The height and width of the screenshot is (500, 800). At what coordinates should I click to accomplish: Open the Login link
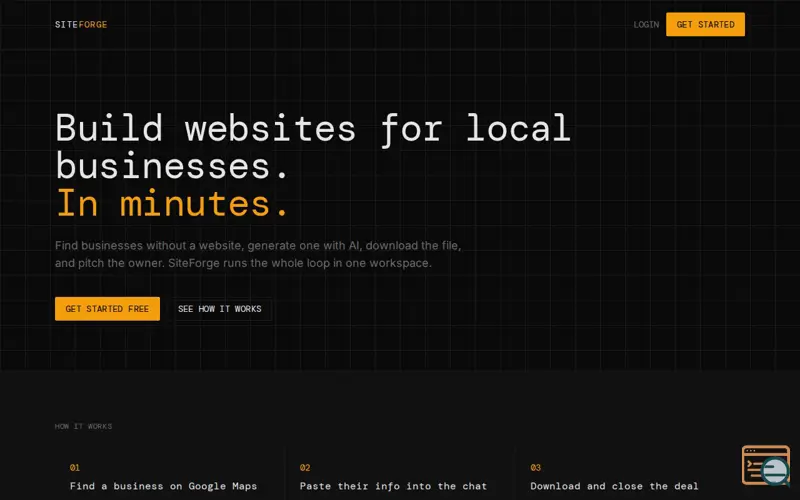646,24
